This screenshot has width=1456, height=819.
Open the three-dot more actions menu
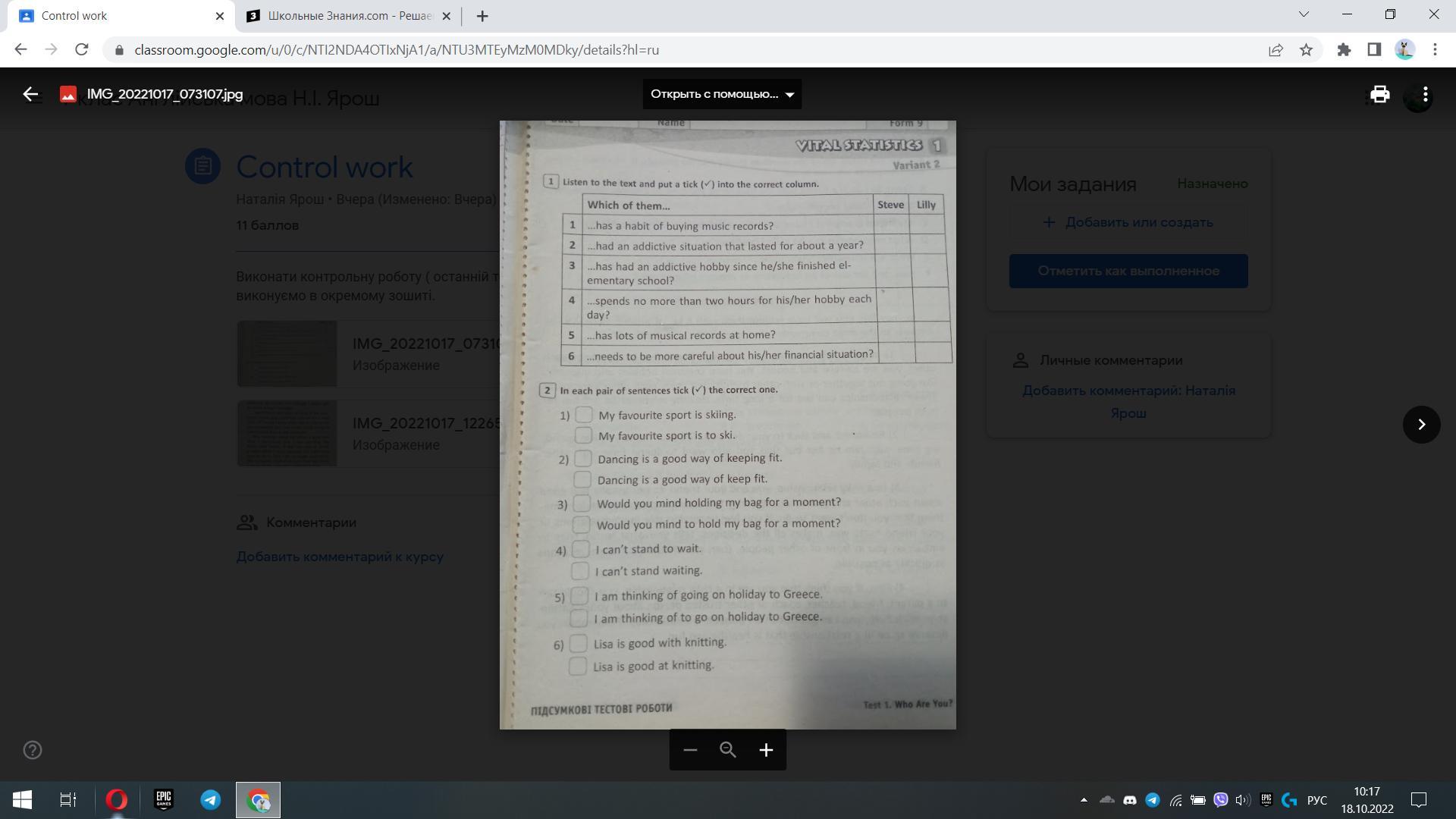[x=1426, y=94]
